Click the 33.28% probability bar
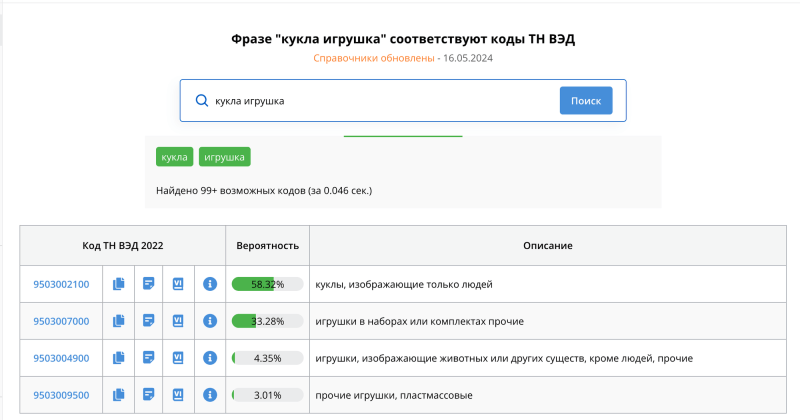This screenshot has height=420, width=800. [x=267, y=321]
